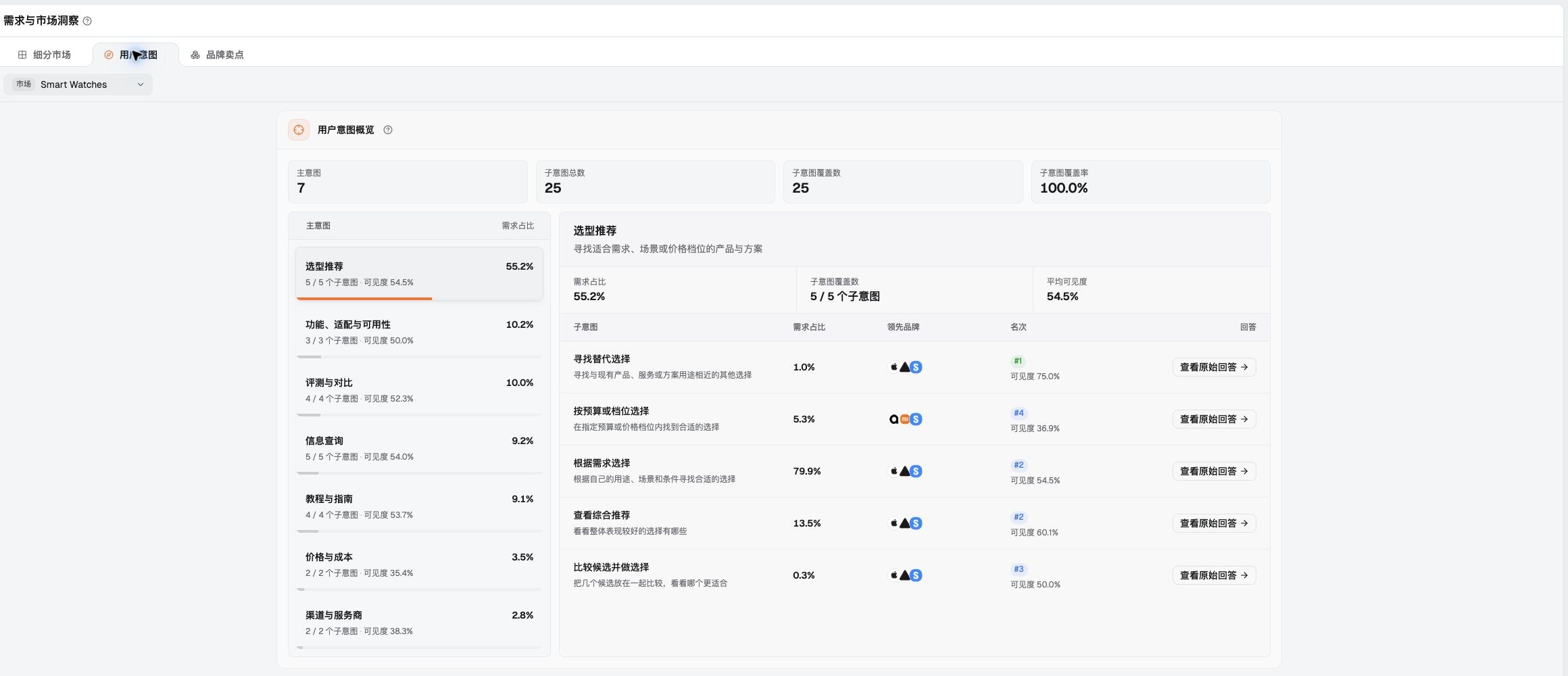Click the brand icons in 查看综合推荐 row
Viewport: 1568px width, 676px height.
point(906,523)
